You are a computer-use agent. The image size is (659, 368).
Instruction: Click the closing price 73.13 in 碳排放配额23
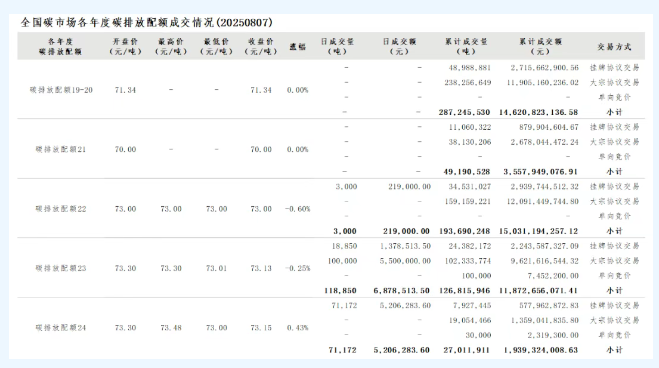[261, 268]
